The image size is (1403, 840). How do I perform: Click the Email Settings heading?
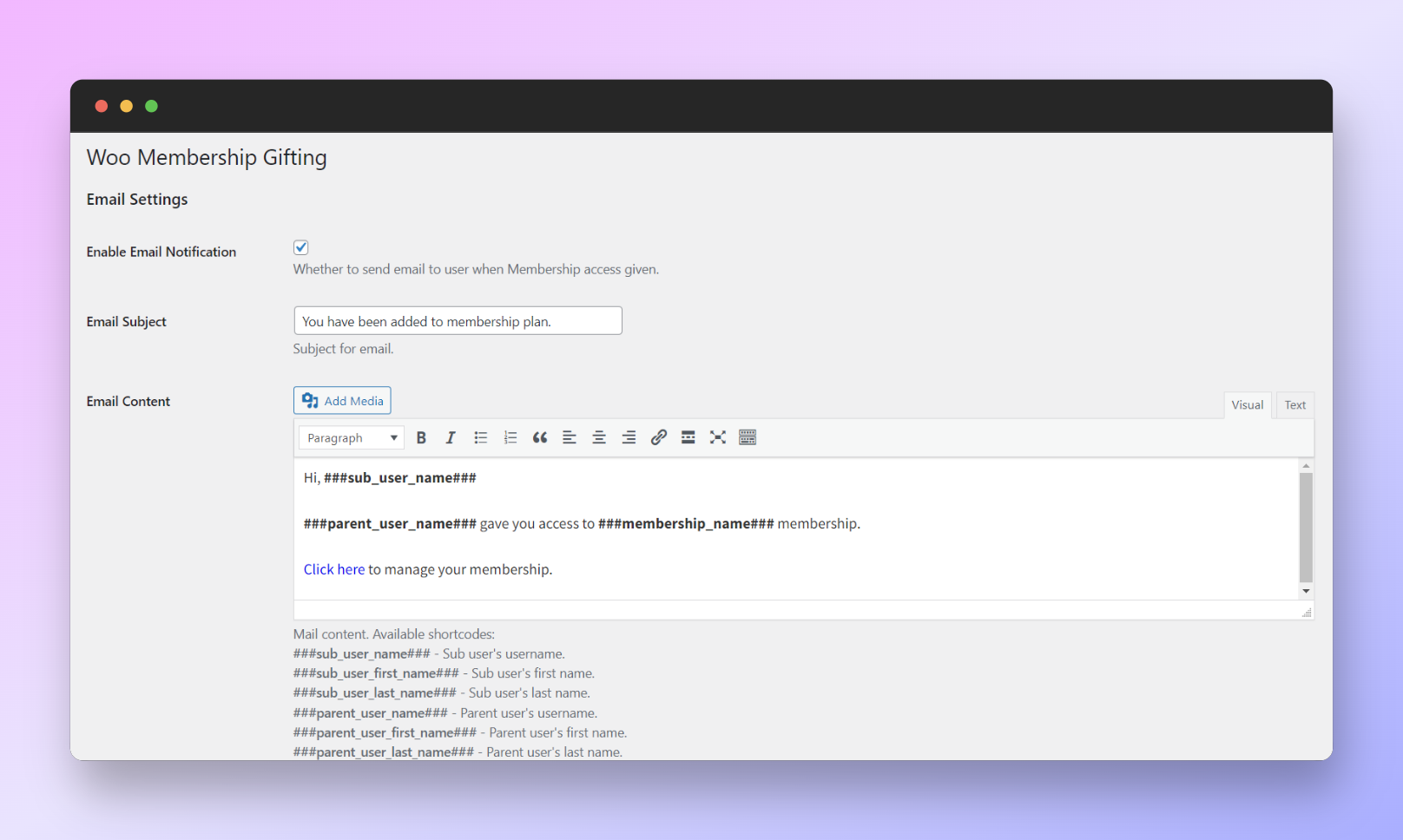click(x=137, y=200)
